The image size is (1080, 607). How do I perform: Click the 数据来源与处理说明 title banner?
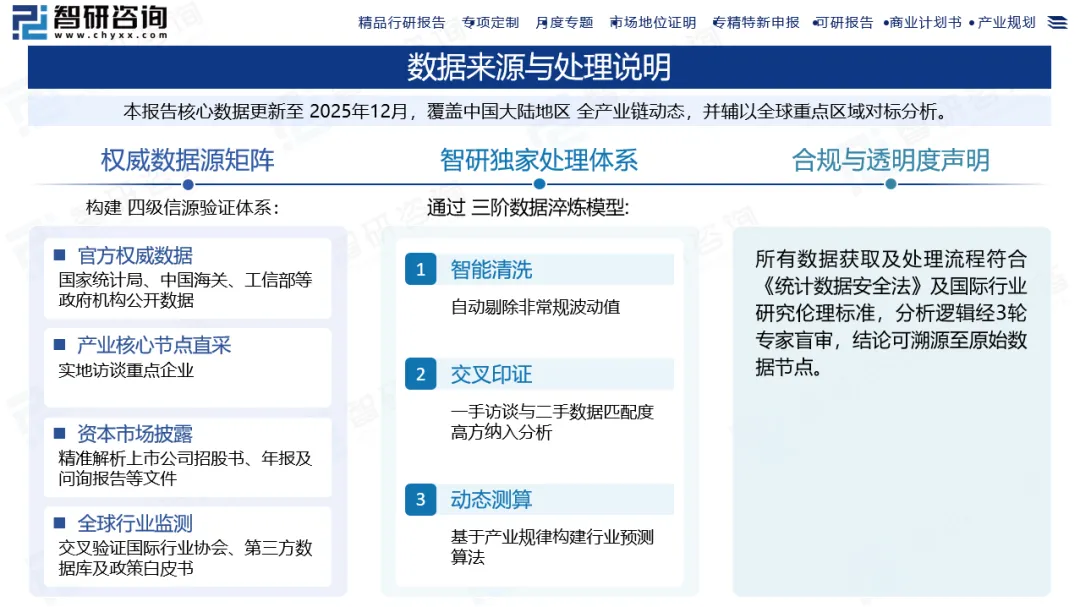tap(540, 68)
